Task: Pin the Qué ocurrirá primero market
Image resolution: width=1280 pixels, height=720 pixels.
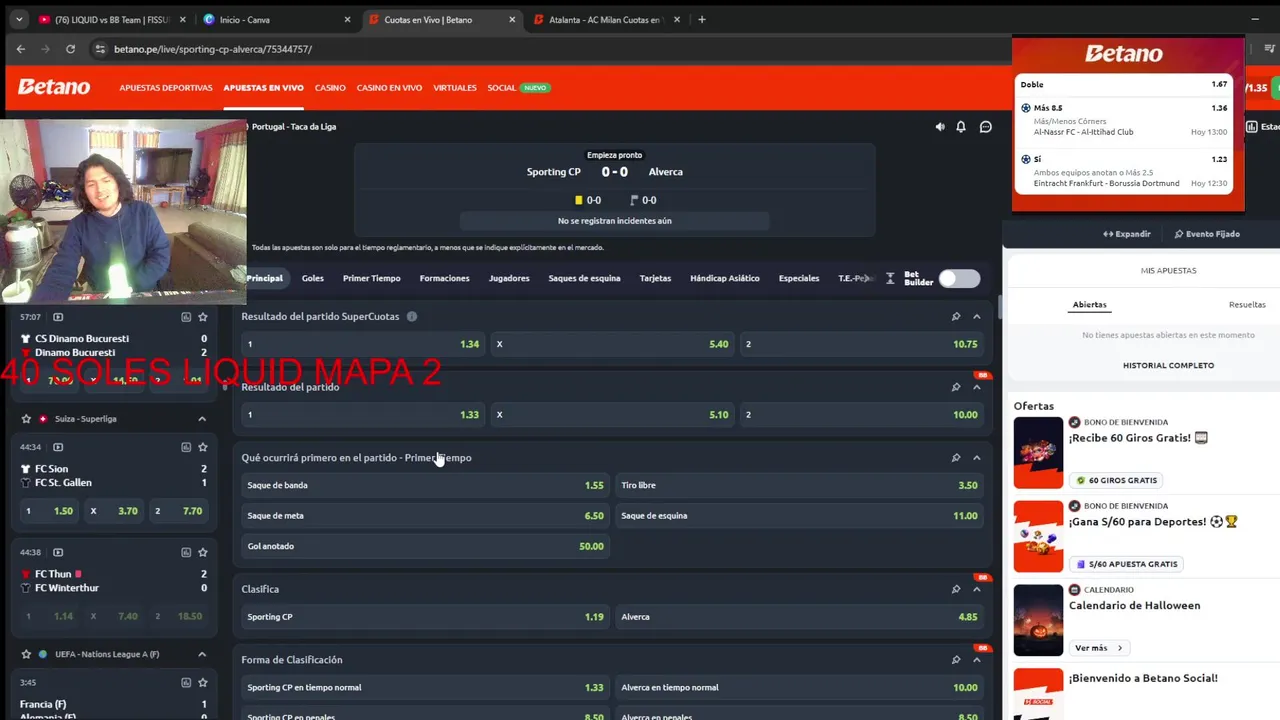Action: [x=956, y=458]
